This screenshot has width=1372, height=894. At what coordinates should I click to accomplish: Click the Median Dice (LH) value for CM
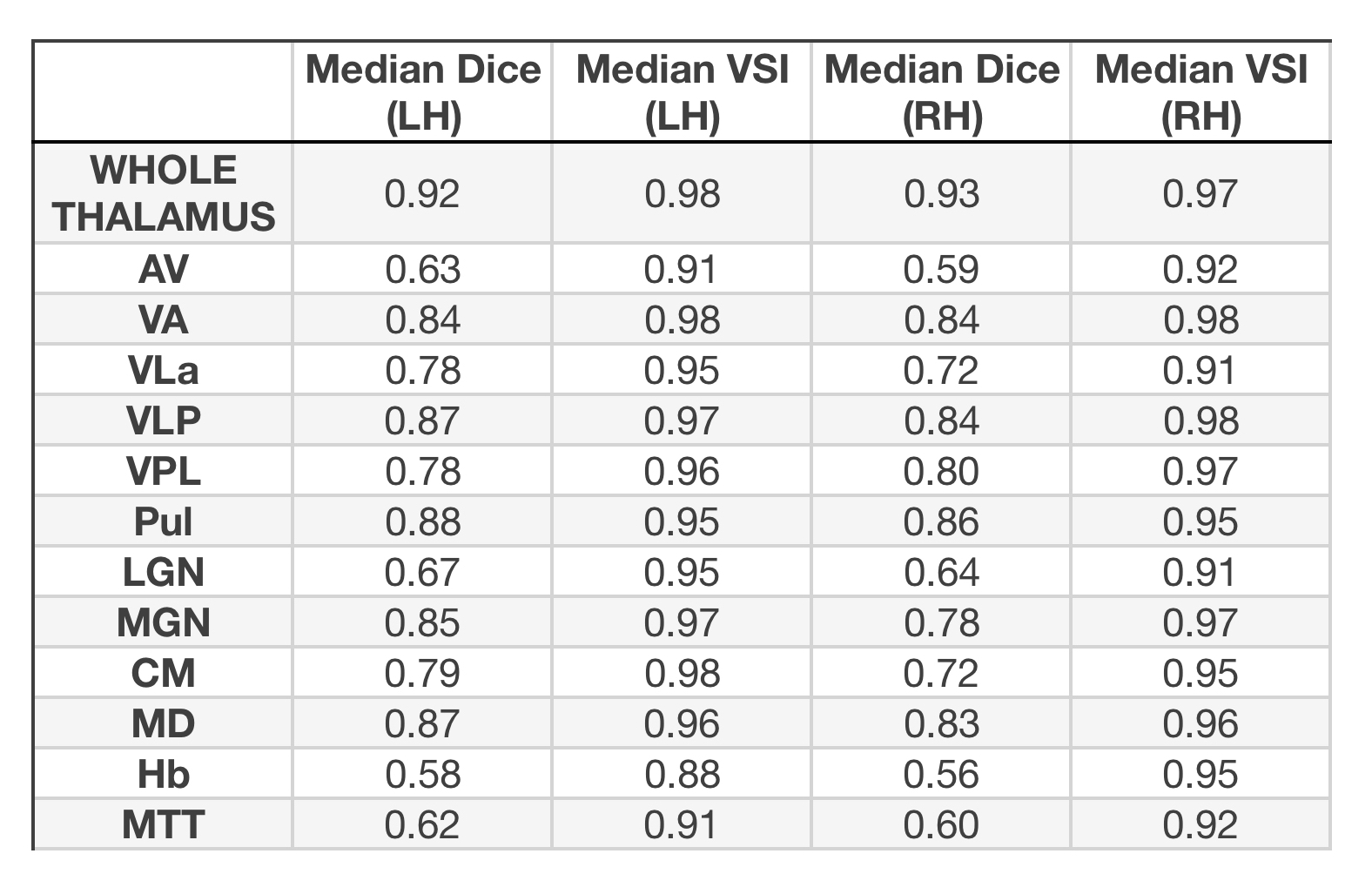tap(423, 674)
